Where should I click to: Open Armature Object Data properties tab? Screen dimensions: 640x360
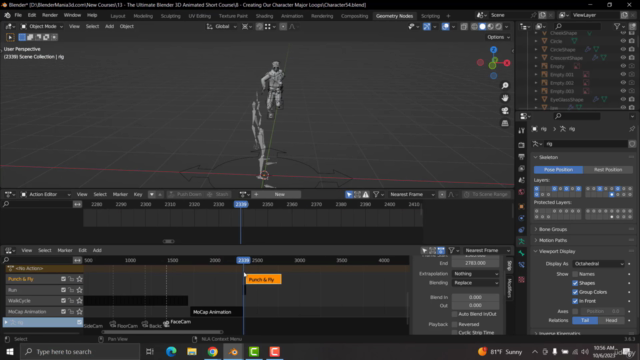[521, 242]
